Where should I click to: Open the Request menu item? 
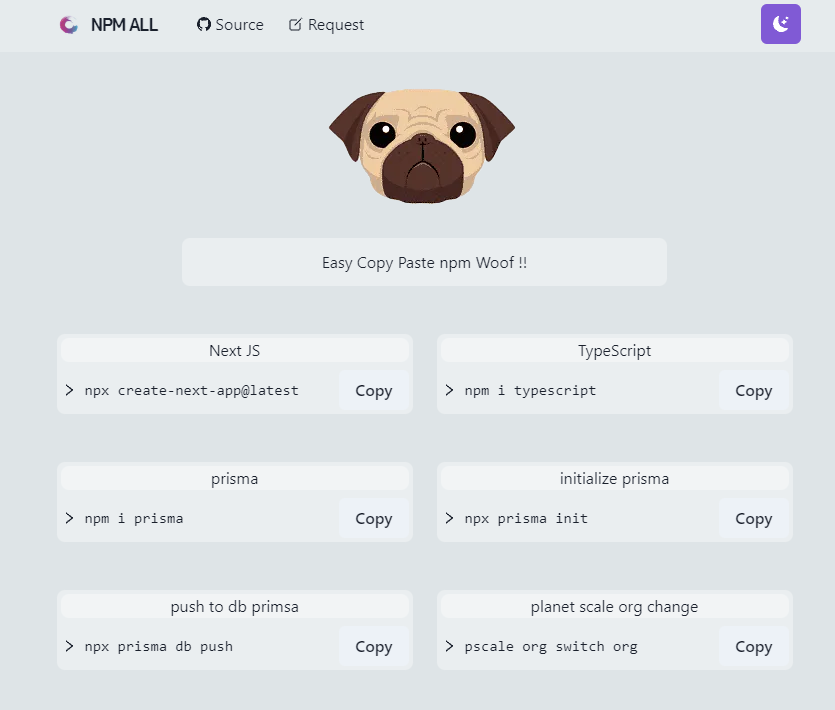(335, 24)
